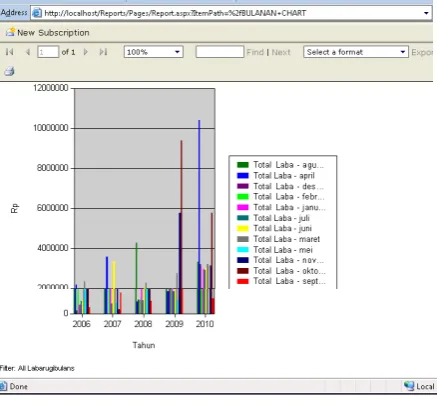Click the juli teal legend swatch
Screen dimensions: 437x406
(x=243, y=218)
